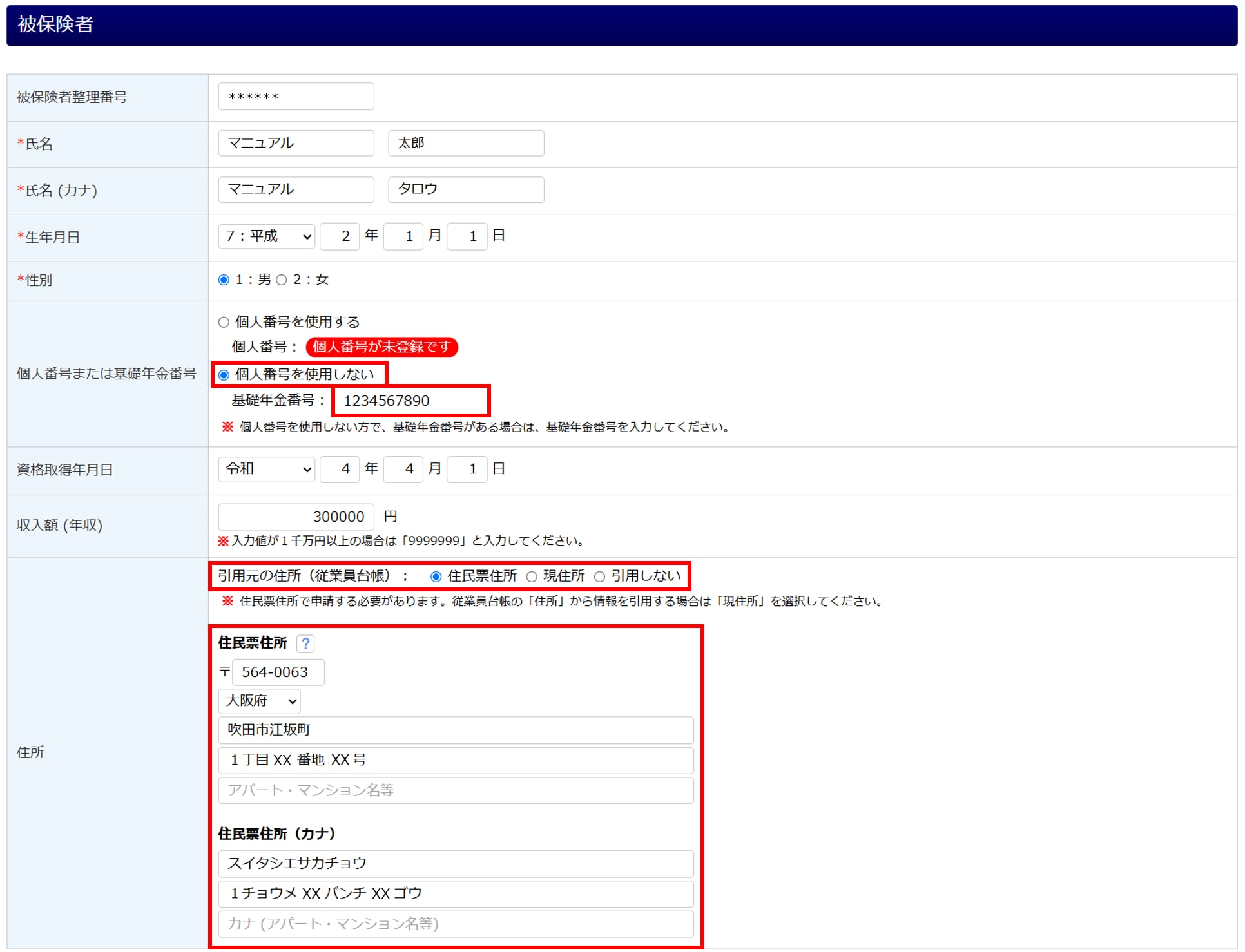Click the kana first name field タロウ
1245x952 pixels.
[x=466, y=189]
